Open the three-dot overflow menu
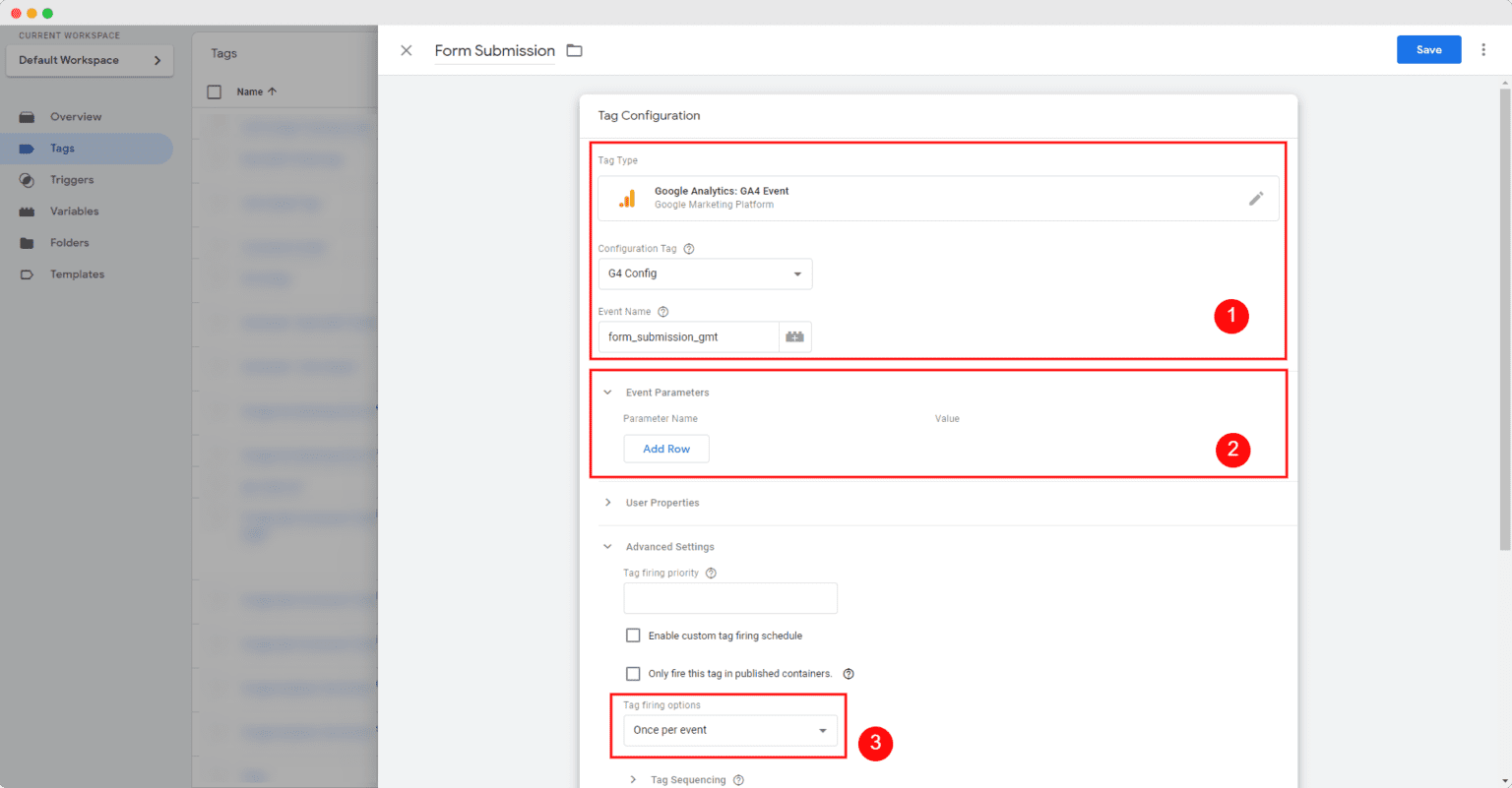The height and width of the screenshot is (788, 1512). 1483,49
